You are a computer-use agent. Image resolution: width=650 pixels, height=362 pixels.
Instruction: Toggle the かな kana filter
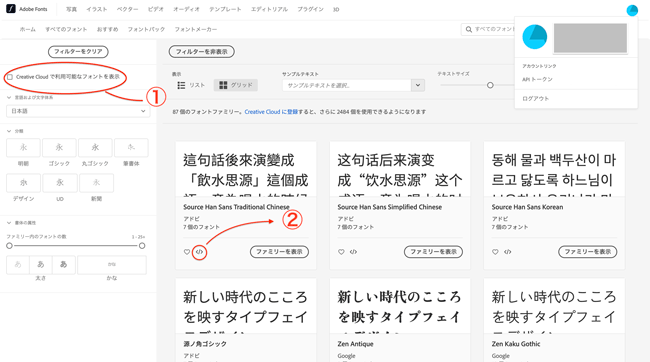coord(112,265)
